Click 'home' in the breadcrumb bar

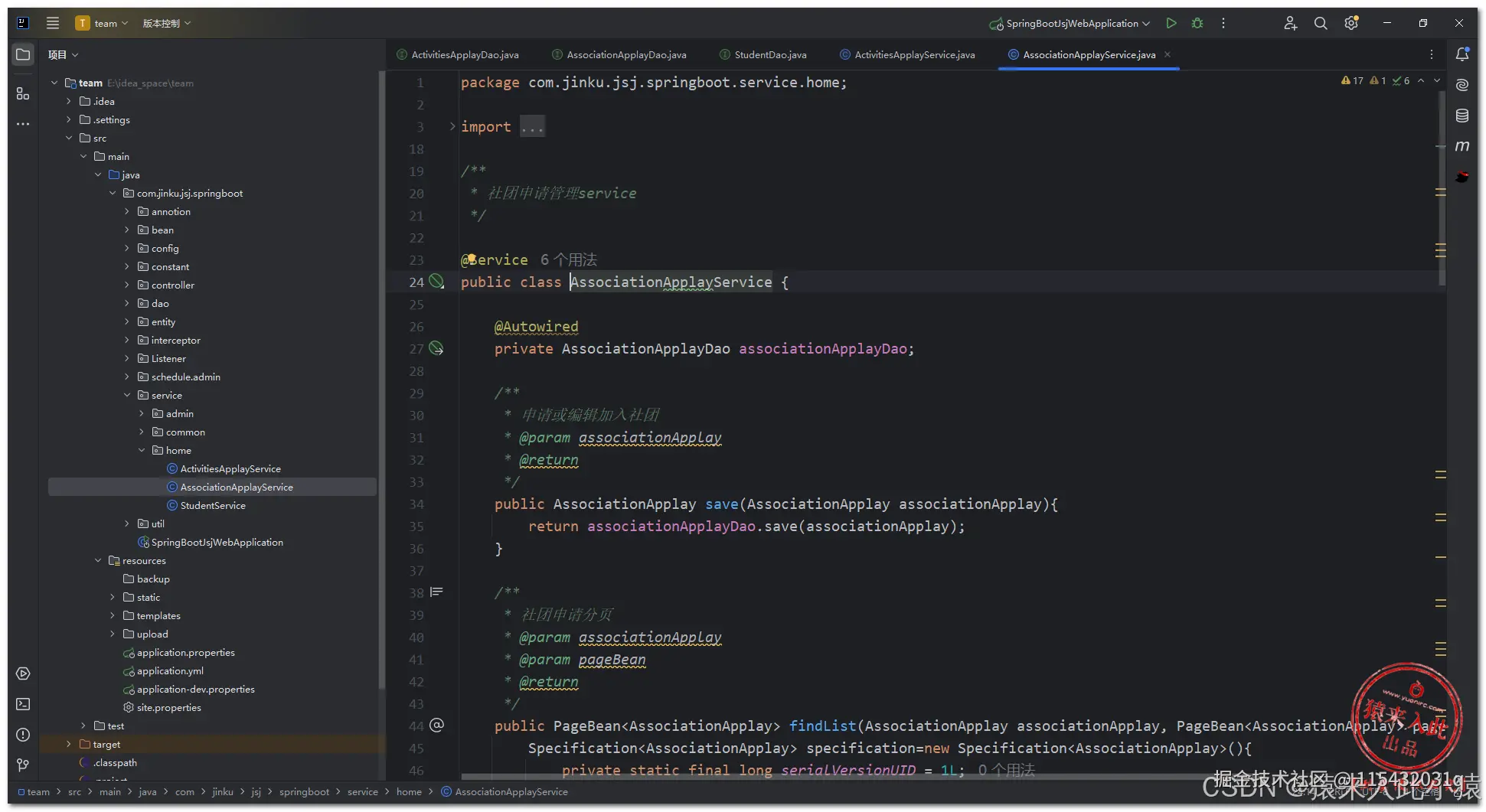[x=409, y=792]
